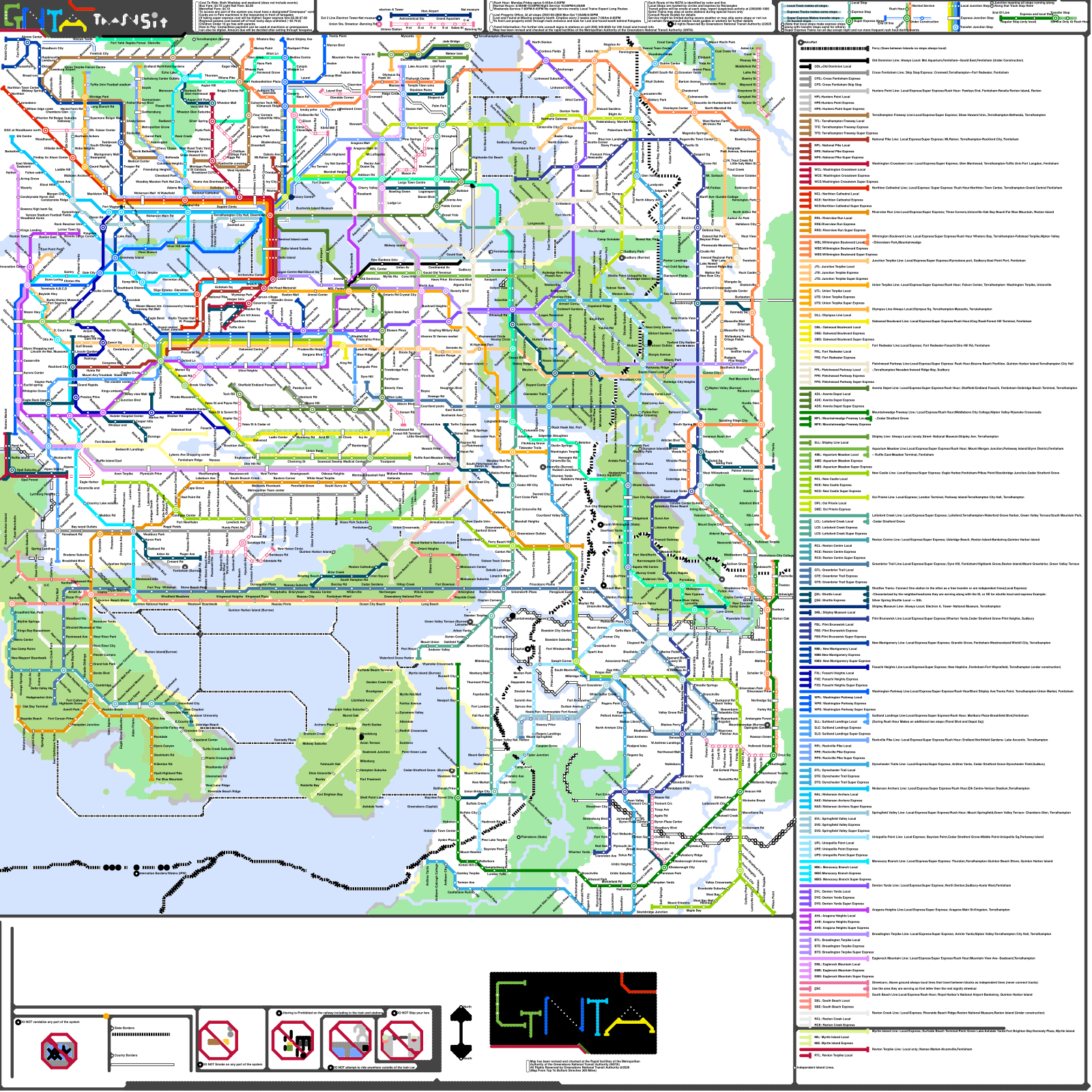This screenshot has width=1092, height=1092.
Task: Click the prohibition sign right of no smoking
Action: pos(292,1041)
